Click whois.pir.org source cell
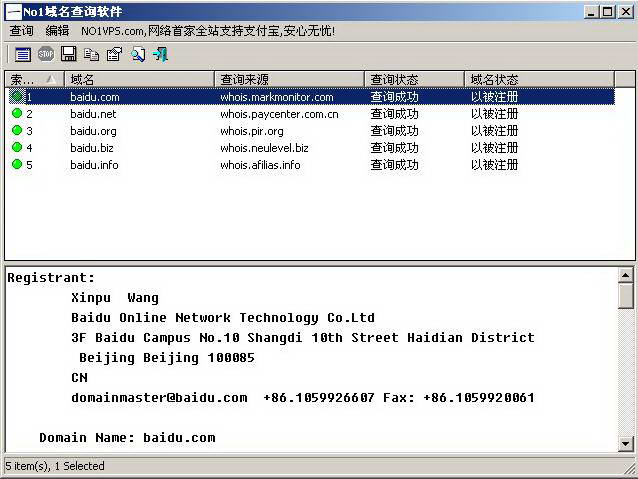The width and height of the screenshot is (638, 479). coord(252,131)
